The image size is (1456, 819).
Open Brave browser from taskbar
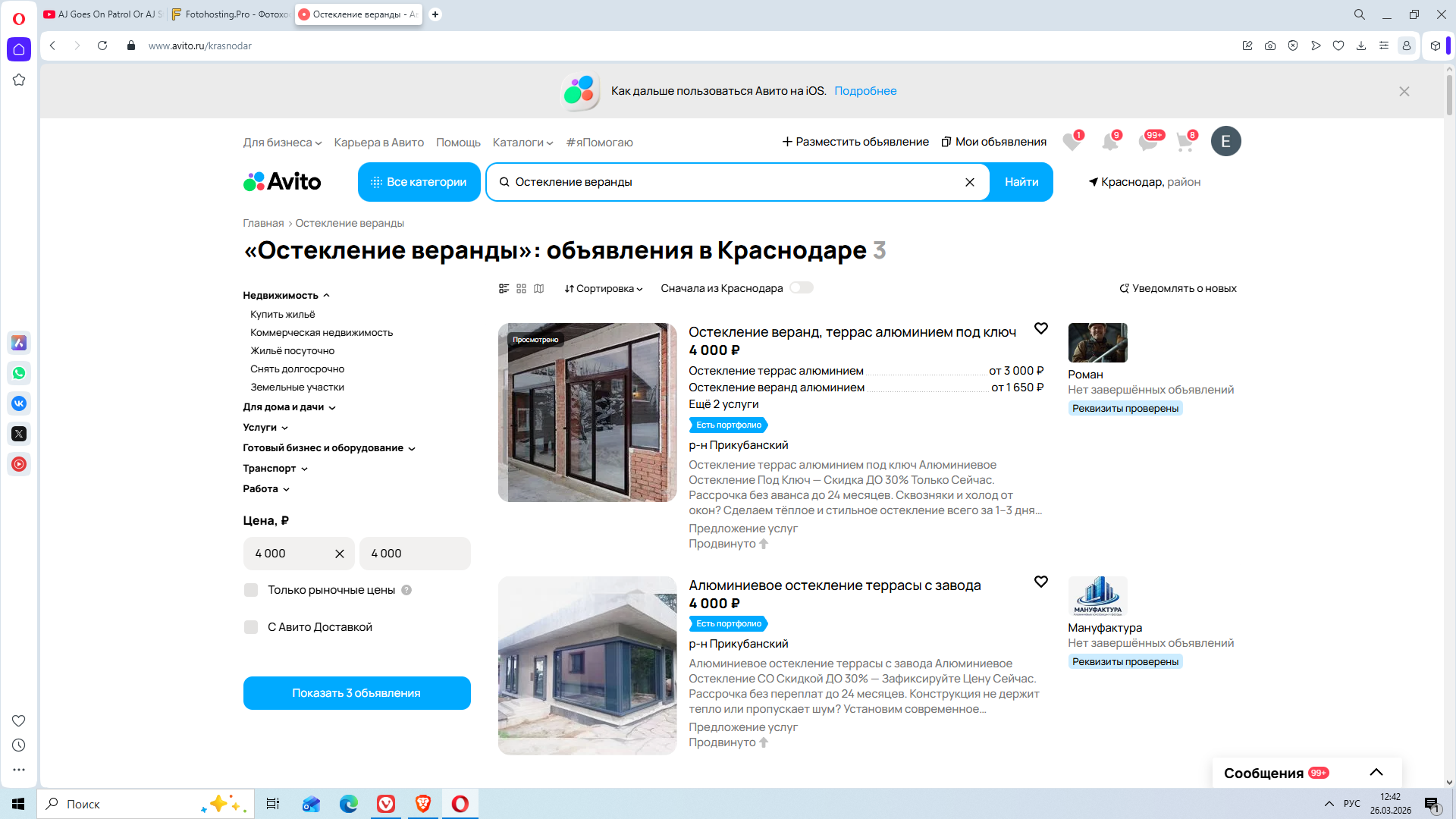point(423,804)
